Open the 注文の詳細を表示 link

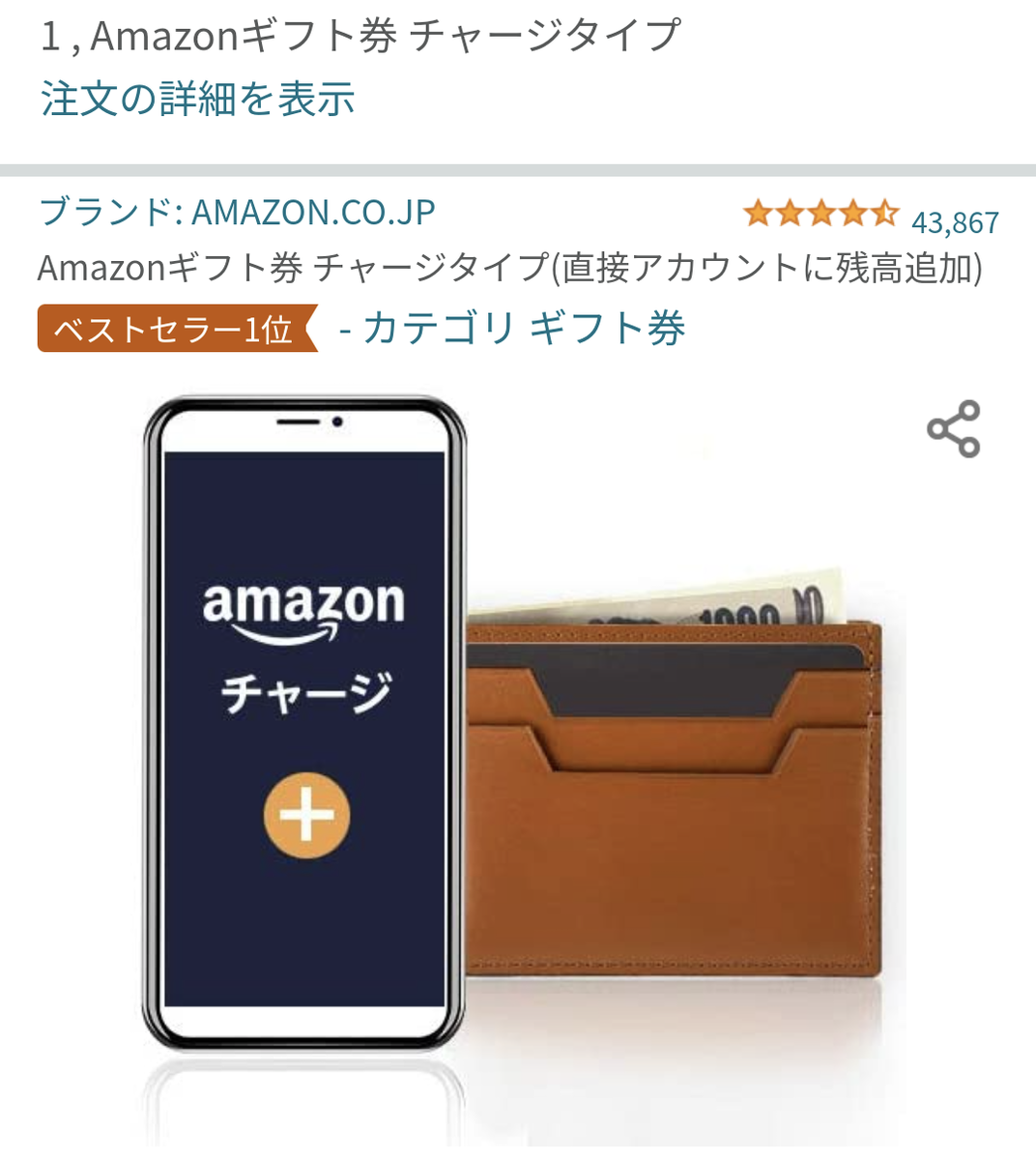198,99
